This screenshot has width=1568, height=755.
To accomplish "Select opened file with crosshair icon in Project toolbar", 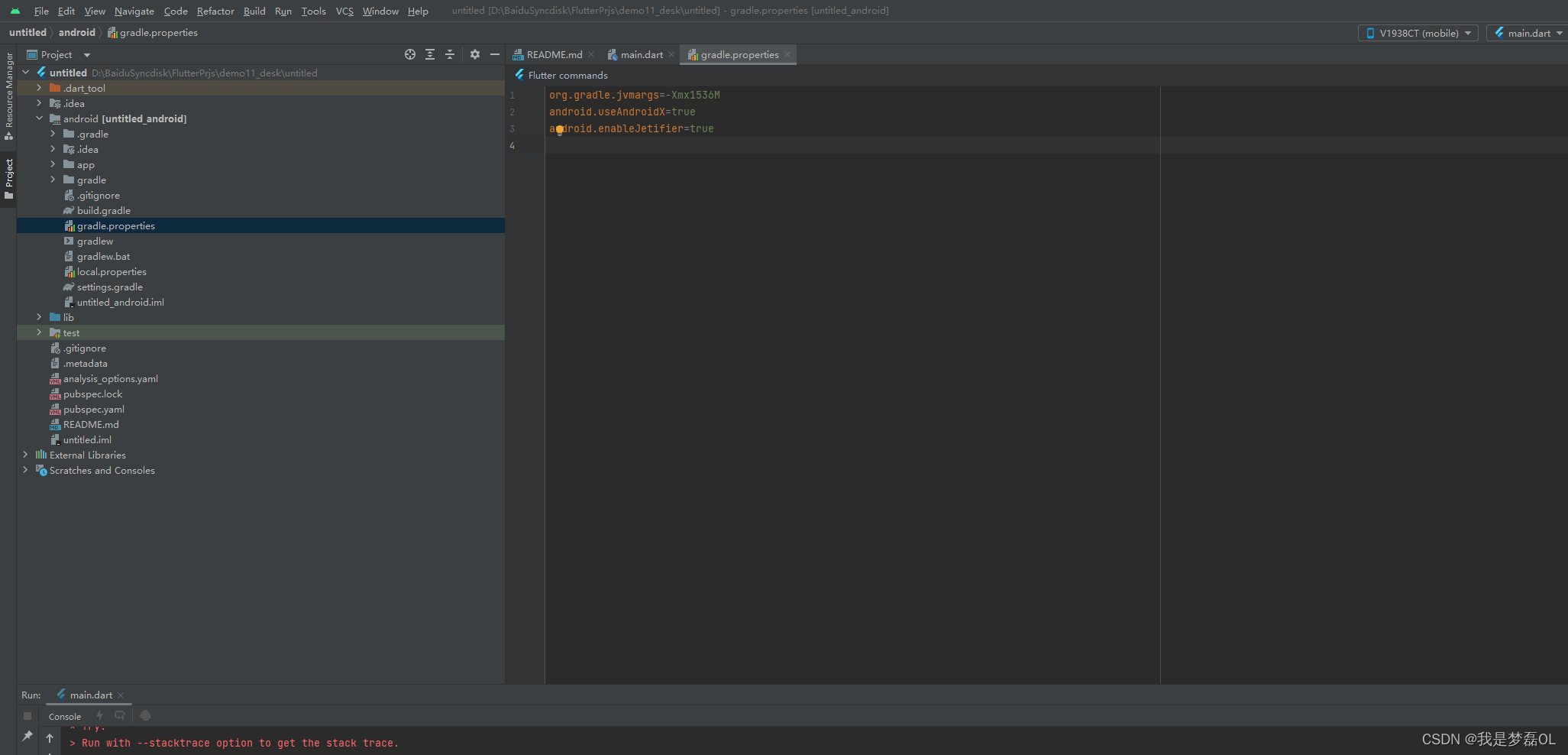I will tap(410, 54).
